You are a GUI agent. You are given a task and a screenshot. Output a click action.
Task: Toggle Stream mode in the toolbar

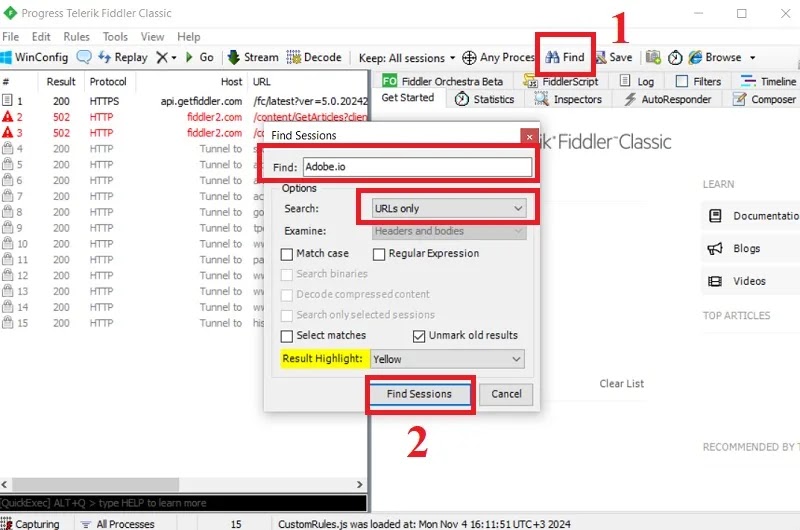pos(253,57)
